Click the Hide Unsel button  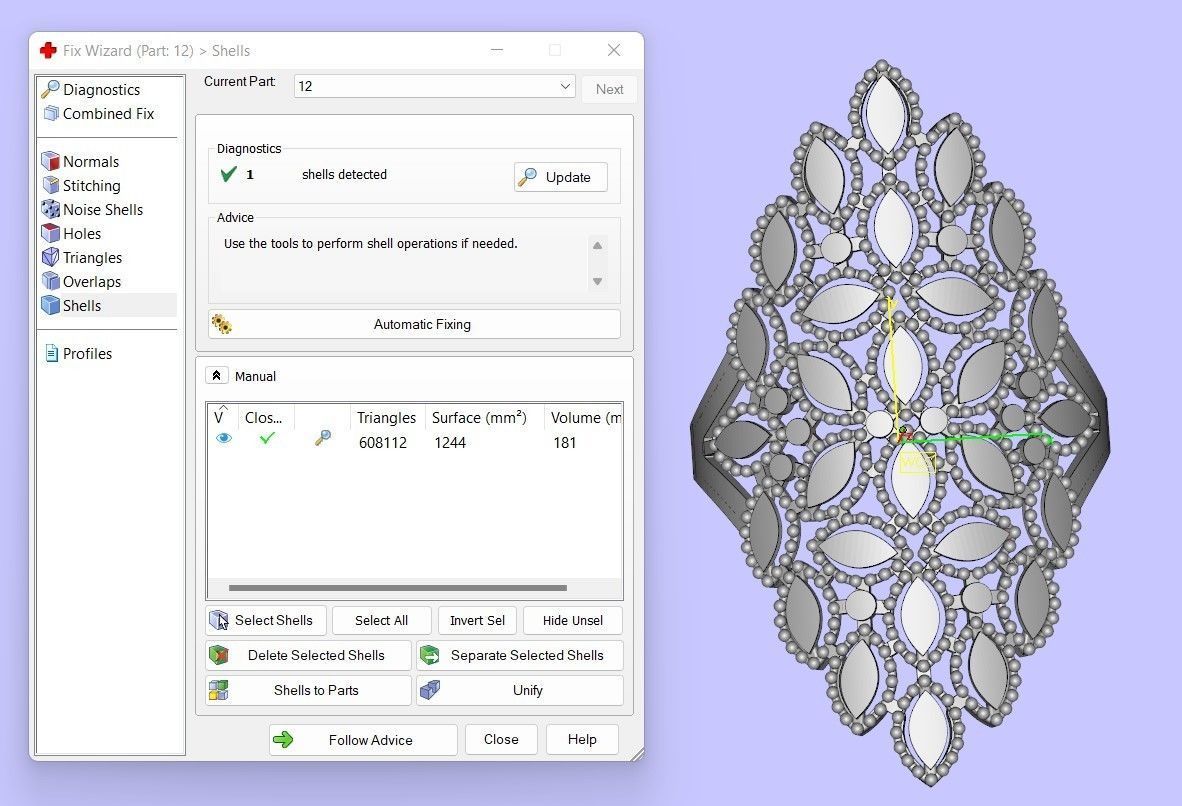tap(573, 621)
